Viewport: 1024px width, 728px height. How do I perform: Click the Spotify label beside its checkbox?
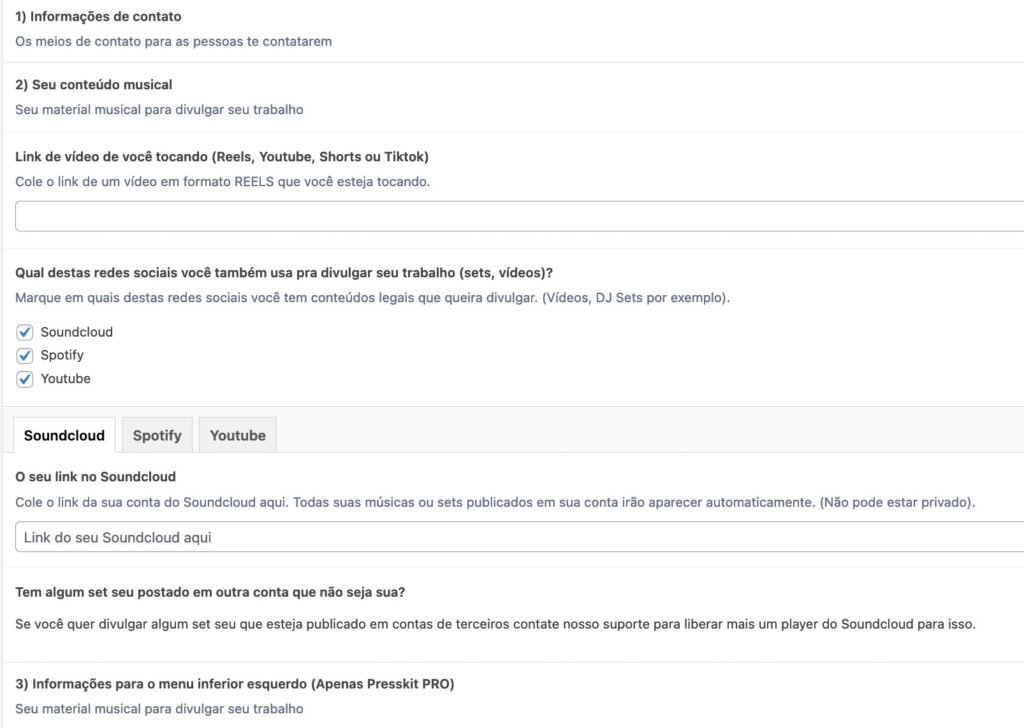point(62,355)
